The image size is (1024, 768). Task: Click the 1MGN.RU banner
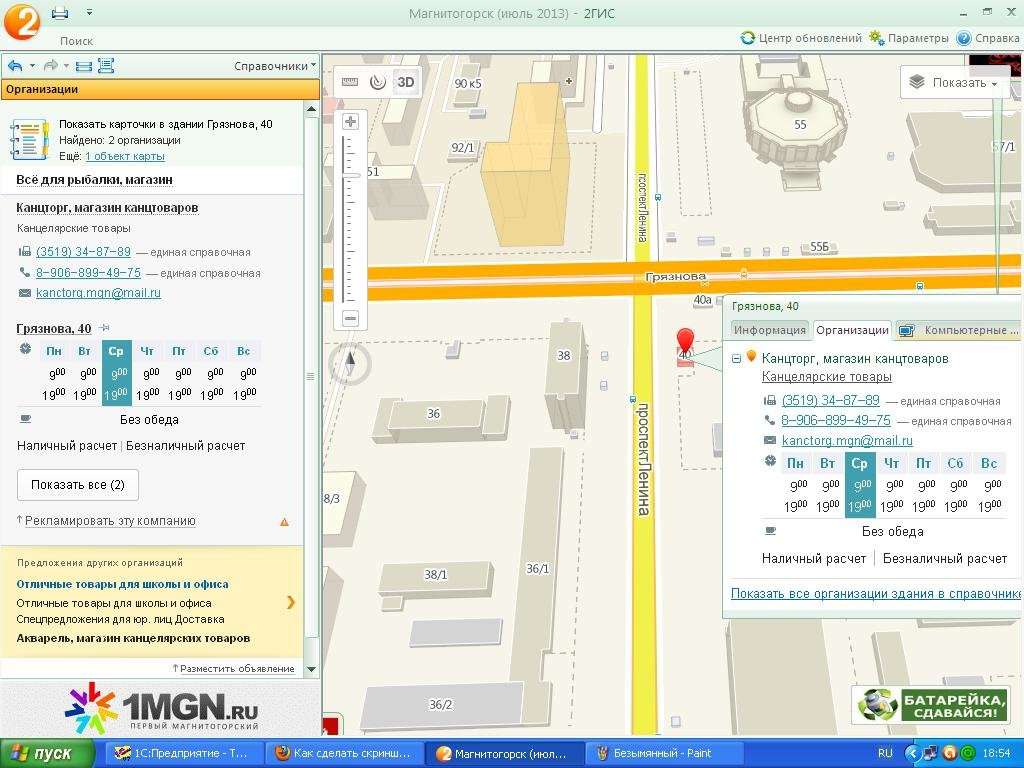click(x=161, y=707)
